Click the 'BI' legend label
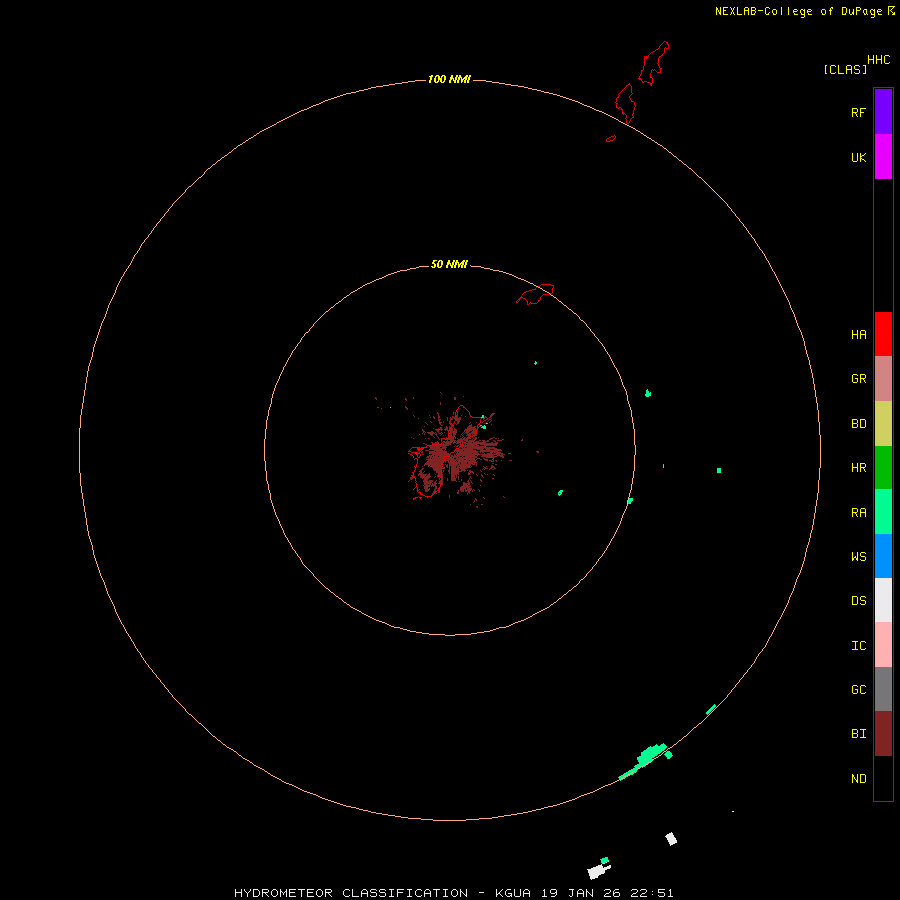Viewport: 900px width, 900px height. pyautogui.click(x=858, y=734)
